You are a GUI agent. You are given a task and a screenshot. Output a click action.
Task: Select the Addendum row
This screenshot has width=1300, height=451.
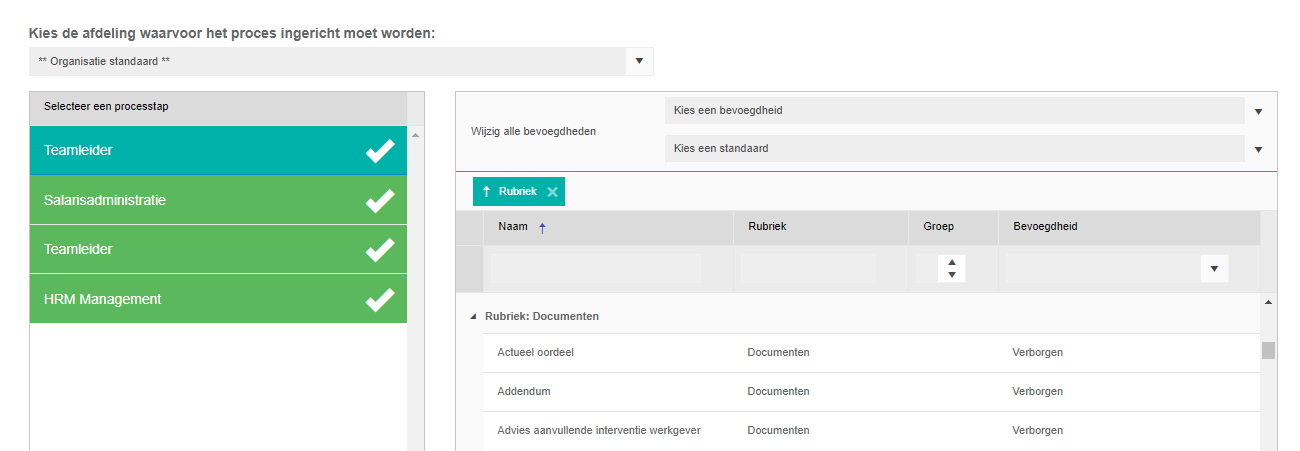pos(858,392)
